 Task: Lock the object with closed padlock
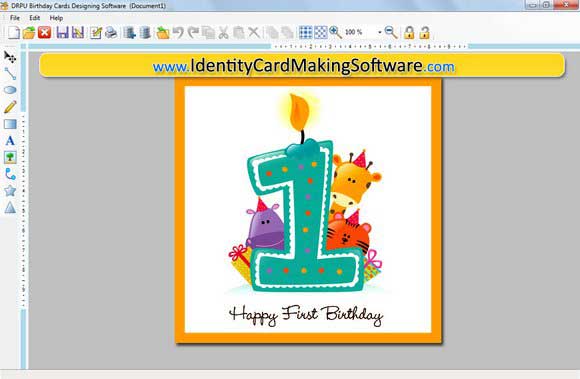pos(409,33)
